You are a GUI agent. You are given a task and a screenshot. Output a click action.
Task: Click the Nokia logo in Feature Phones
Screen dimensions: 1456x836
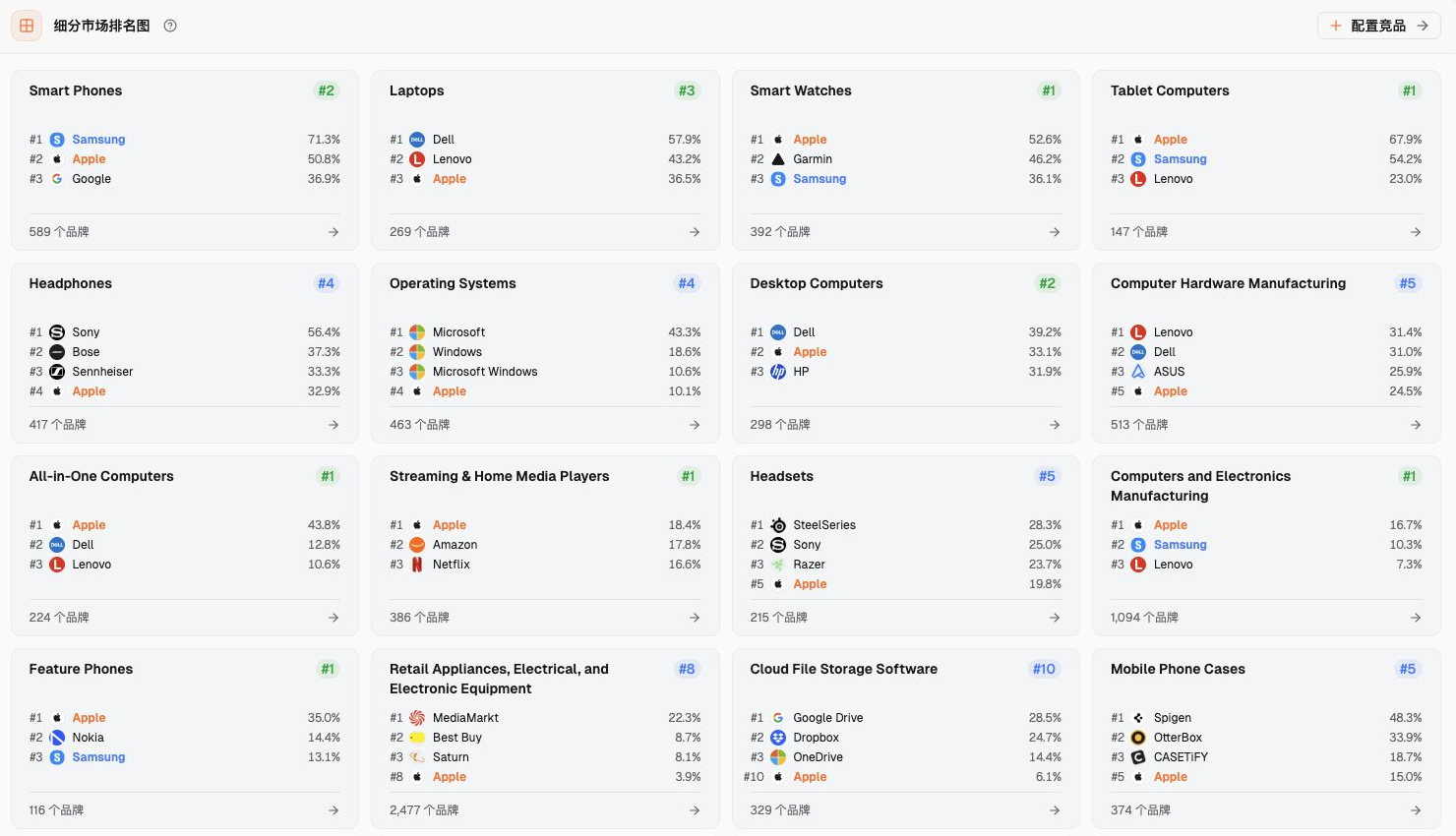pyautogui.click(x=57, y=738)
